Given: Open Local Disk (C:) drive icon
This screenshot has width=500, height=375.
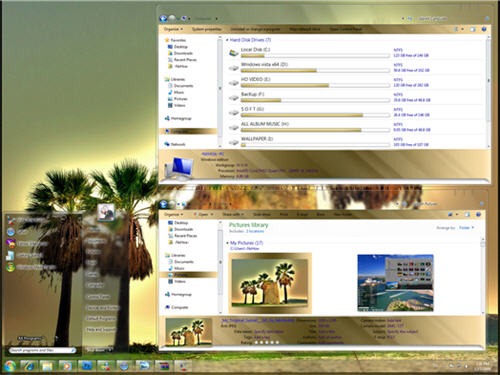Looking at the screenshot, I should tap(234, 53).
